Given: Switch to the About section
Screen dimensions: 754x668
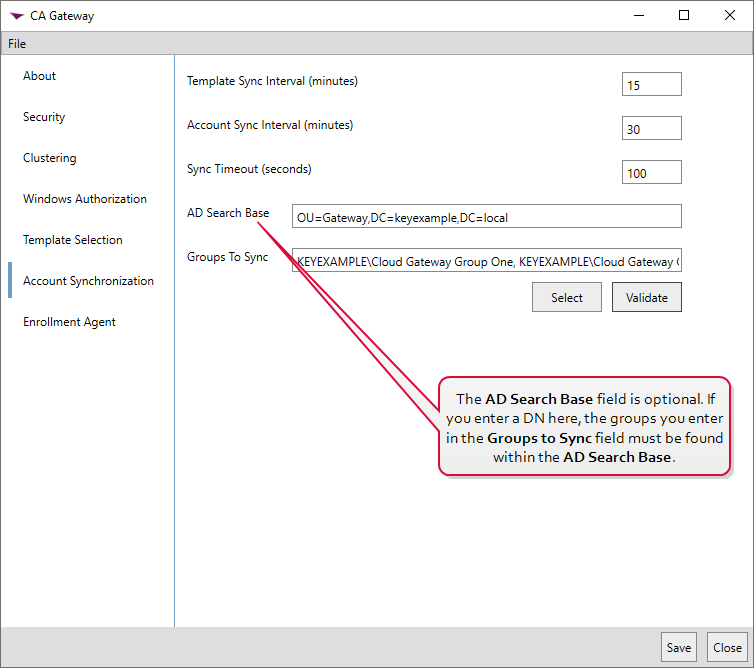Looking at the screenshot, I should point(40,76).
